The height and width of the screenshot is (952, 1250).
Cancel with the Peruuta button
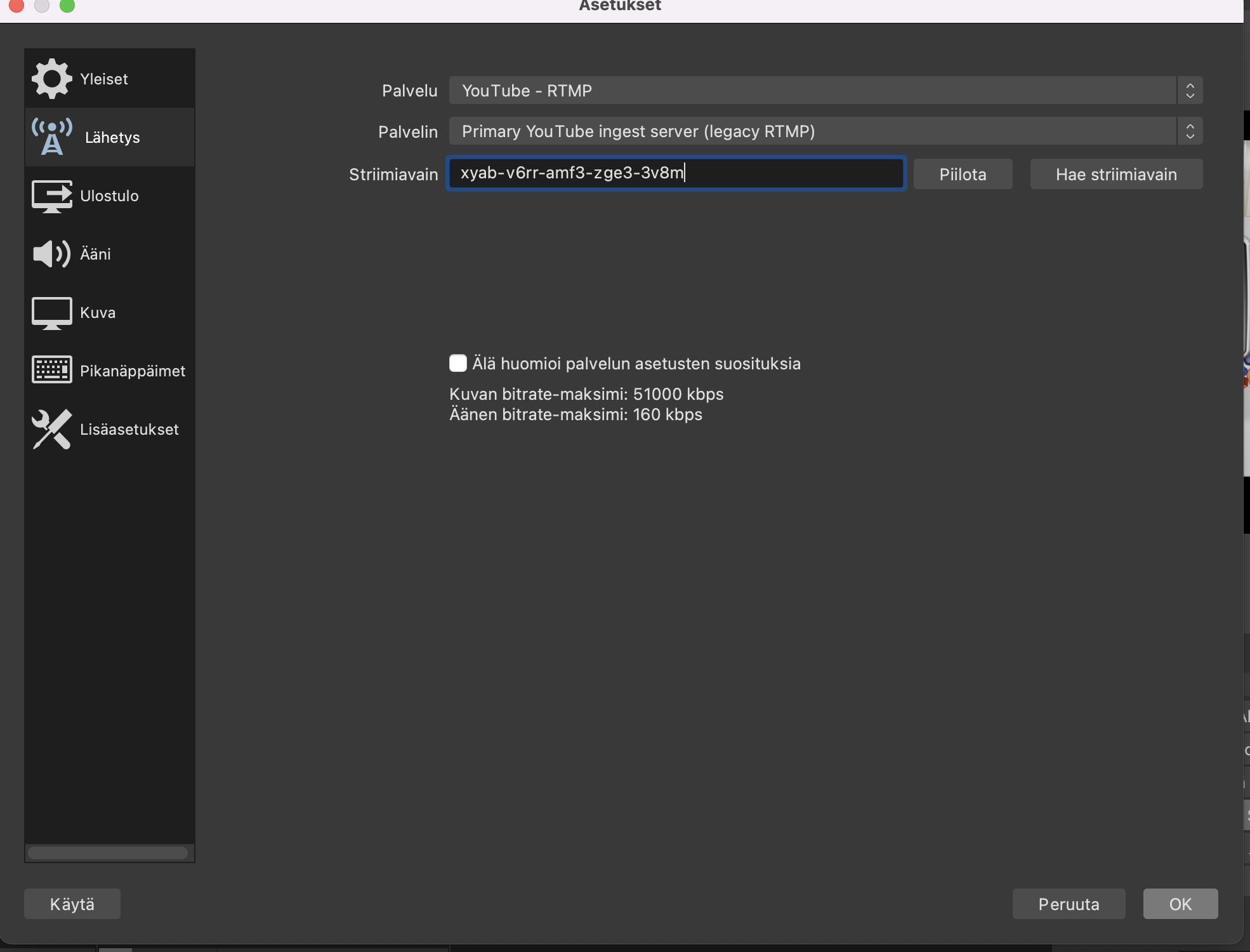(x=1069, y=904)
